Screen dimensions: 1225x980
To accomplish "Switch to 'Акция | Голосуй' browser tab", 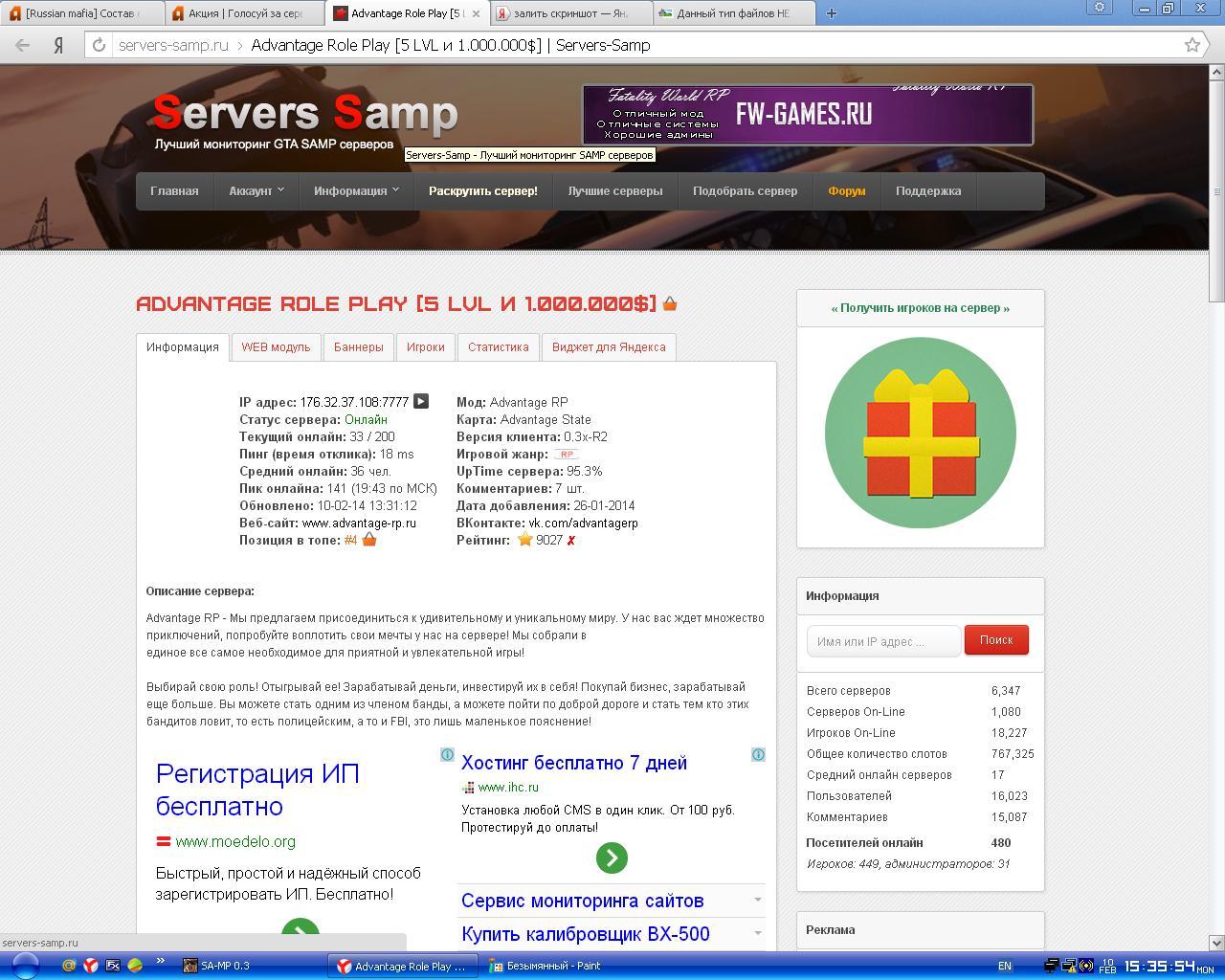I will (x=244, y=13).
